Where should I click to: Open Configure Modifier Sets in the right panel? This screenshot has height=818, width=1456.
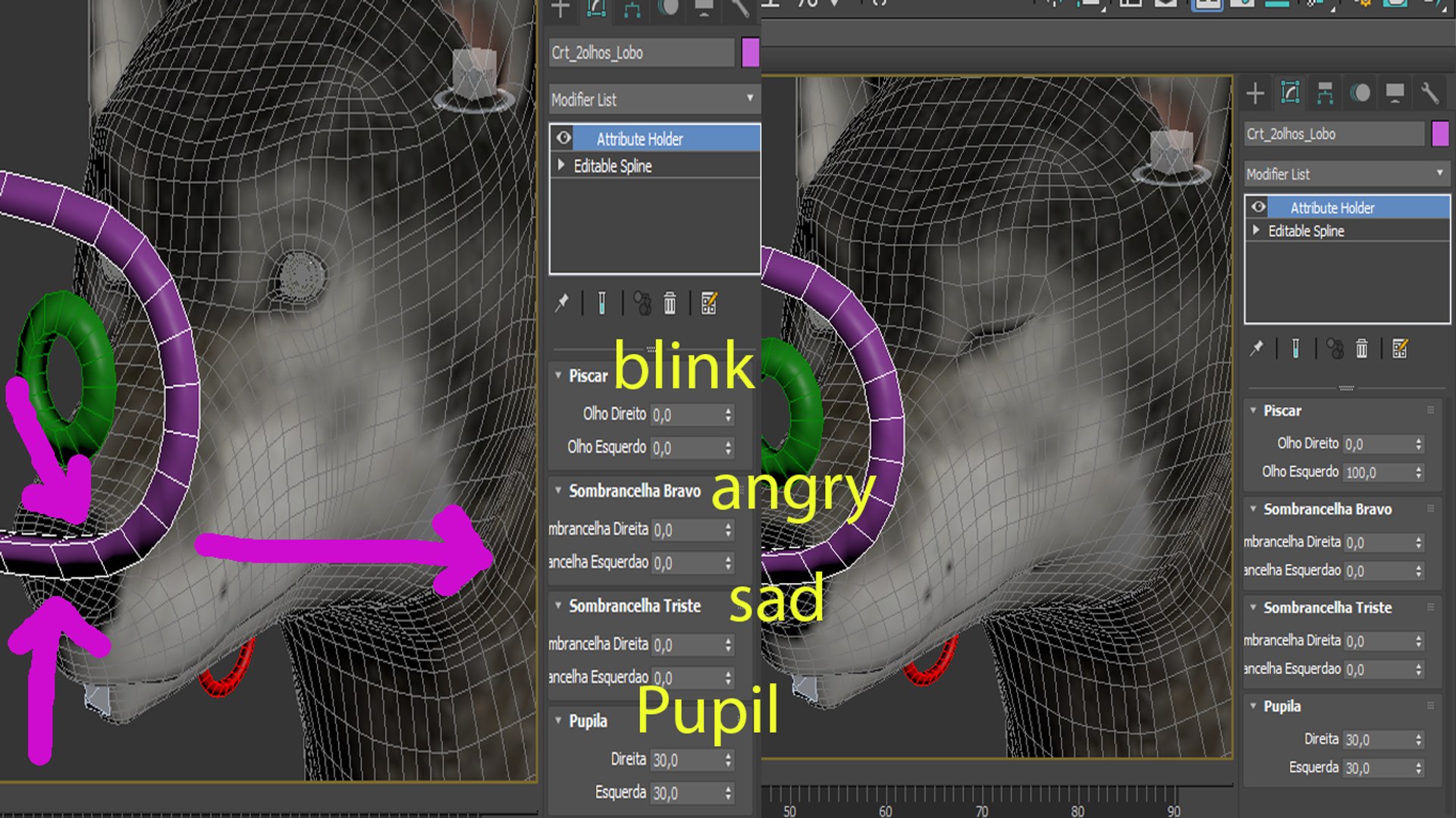click(x=1400, y=348)
